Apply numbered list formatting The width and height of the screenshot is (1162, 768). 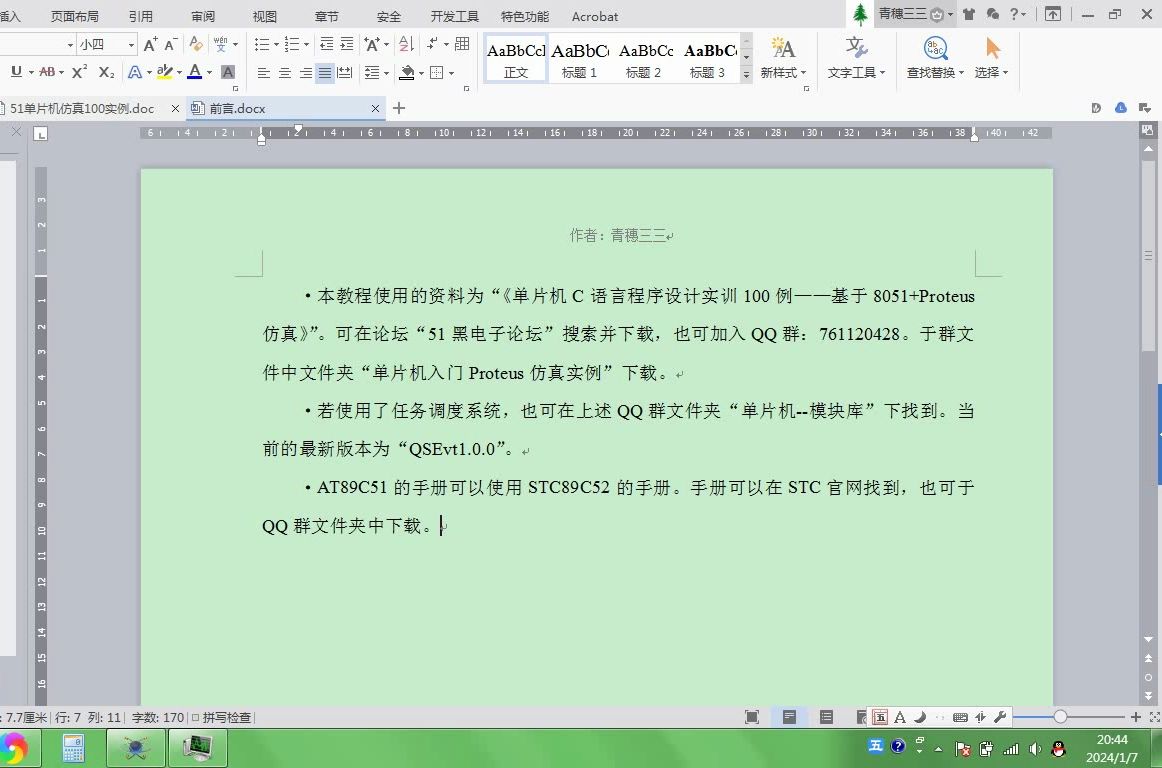tap(292, 44)
